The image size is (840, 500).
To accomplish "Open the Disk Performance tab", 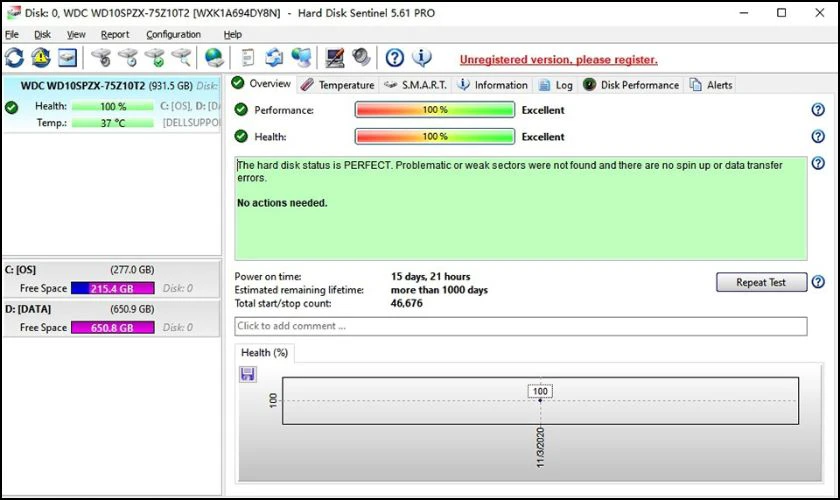I will 631,85.
